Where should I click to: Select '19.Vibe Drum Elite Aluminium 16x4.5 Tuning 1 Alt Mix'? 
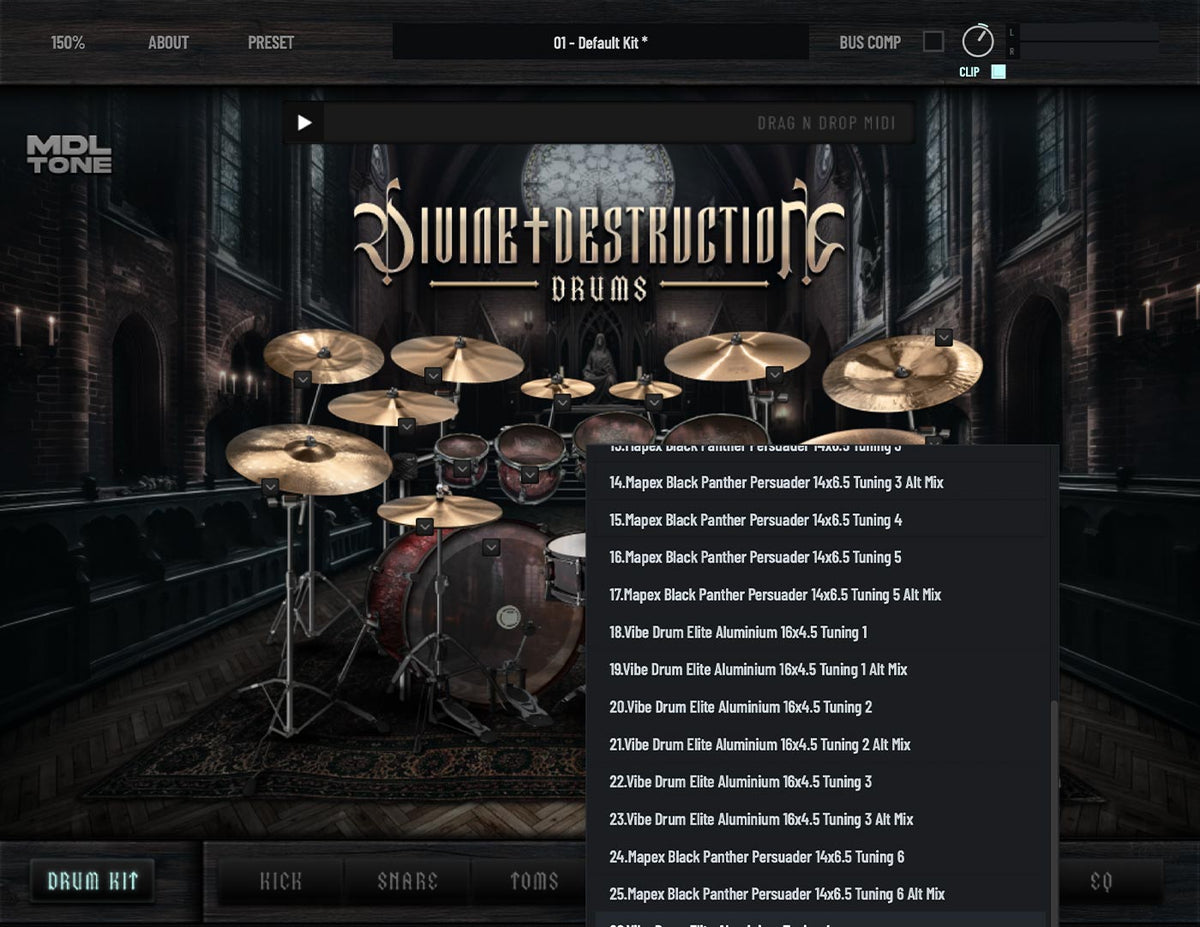(820, 669)
